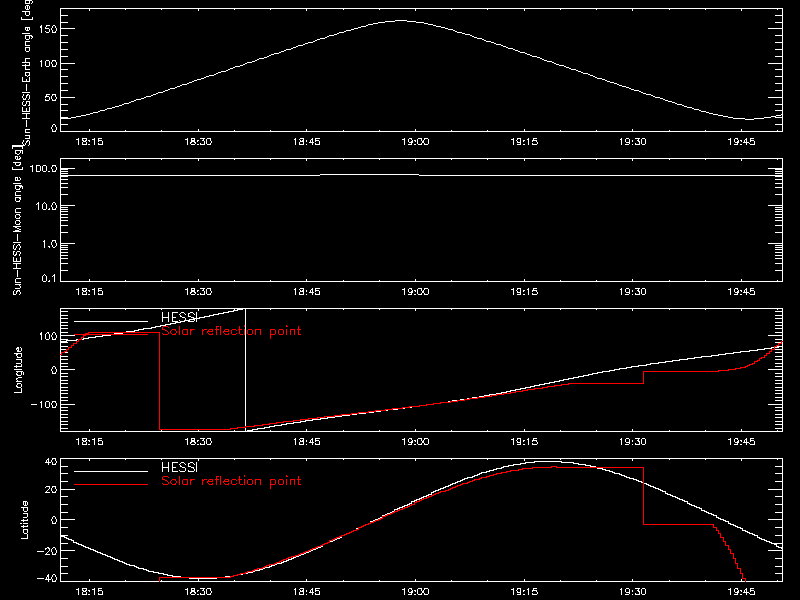Click the 19:30 tick under Longitude plot

(633, 442)
